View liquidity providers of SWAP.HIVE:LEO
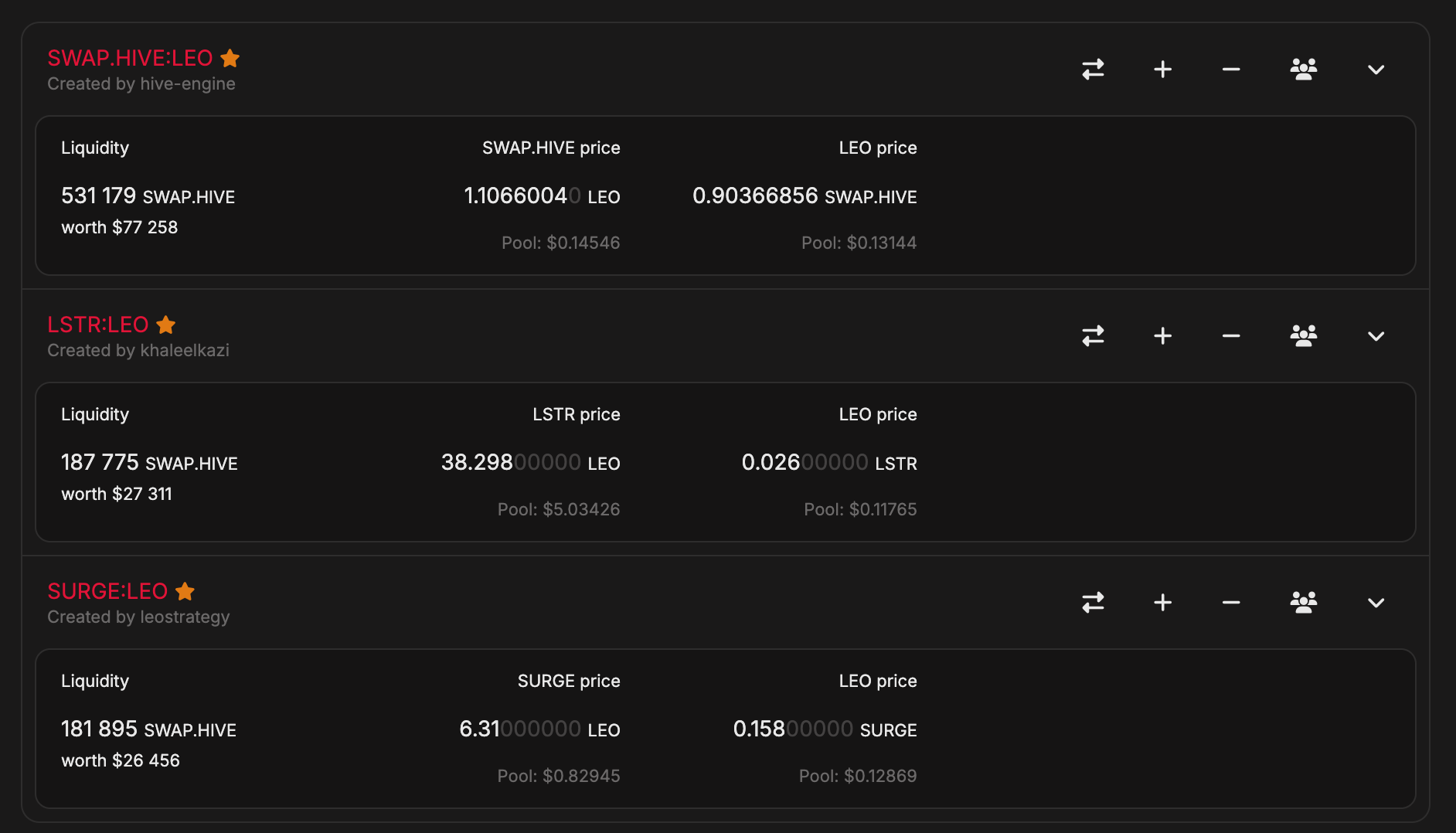 pyautogui.click(x=1303, y=70)
